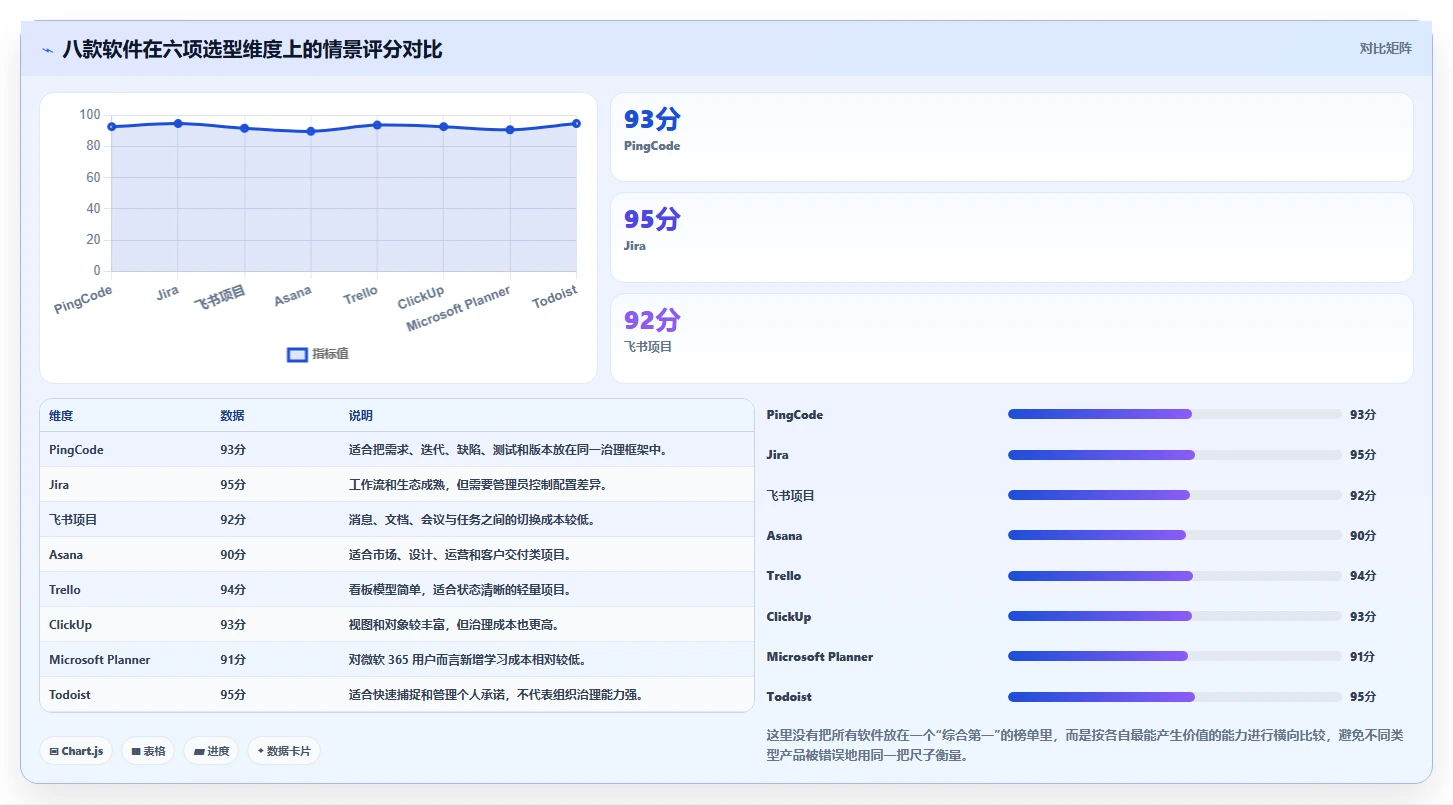The height and width of the screenshot is (805, 1453).
Task: Click the Asana progress bar
Action: (x=1174, y=535)
